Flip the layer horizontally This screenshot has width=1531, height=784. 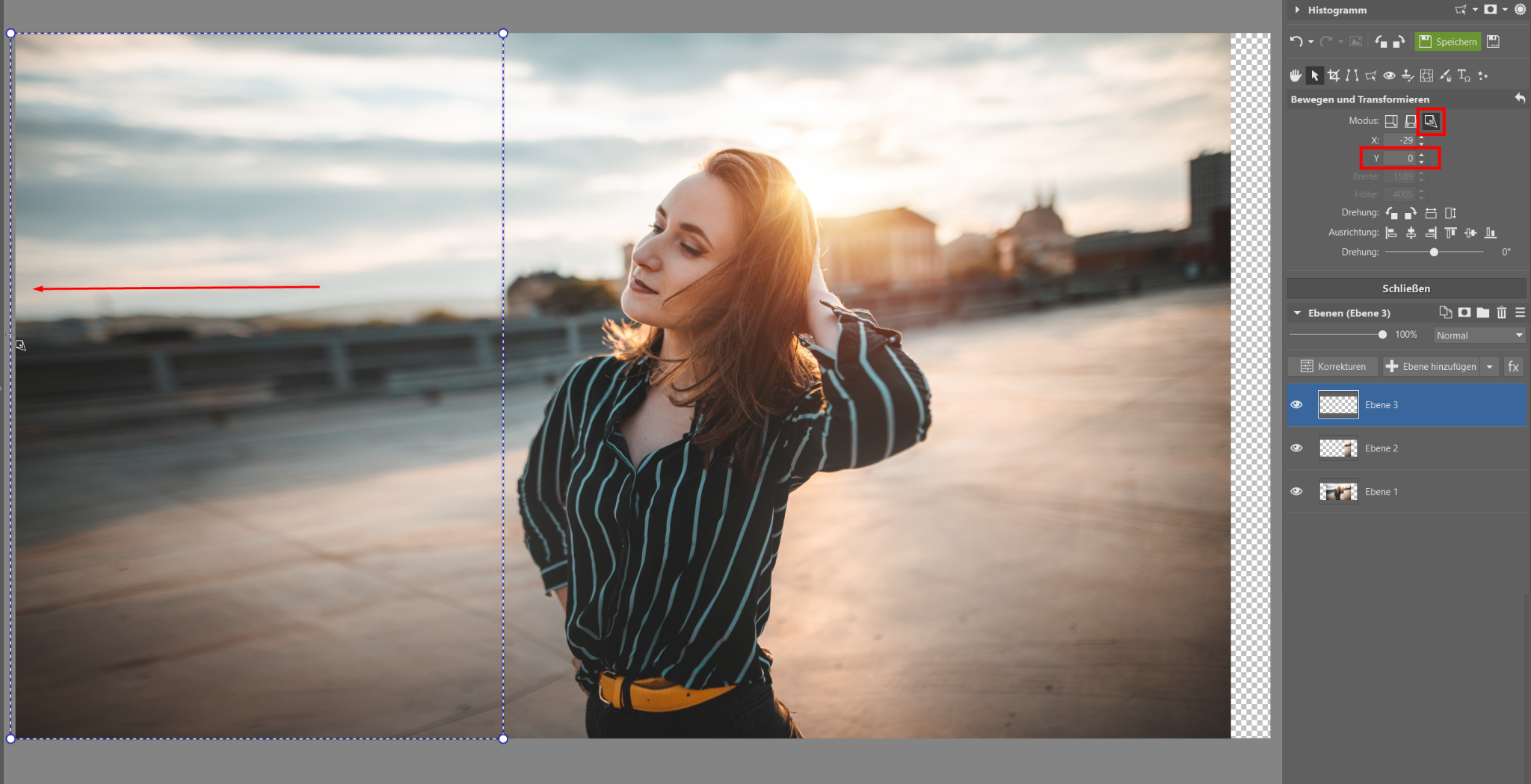[1431, 213]
